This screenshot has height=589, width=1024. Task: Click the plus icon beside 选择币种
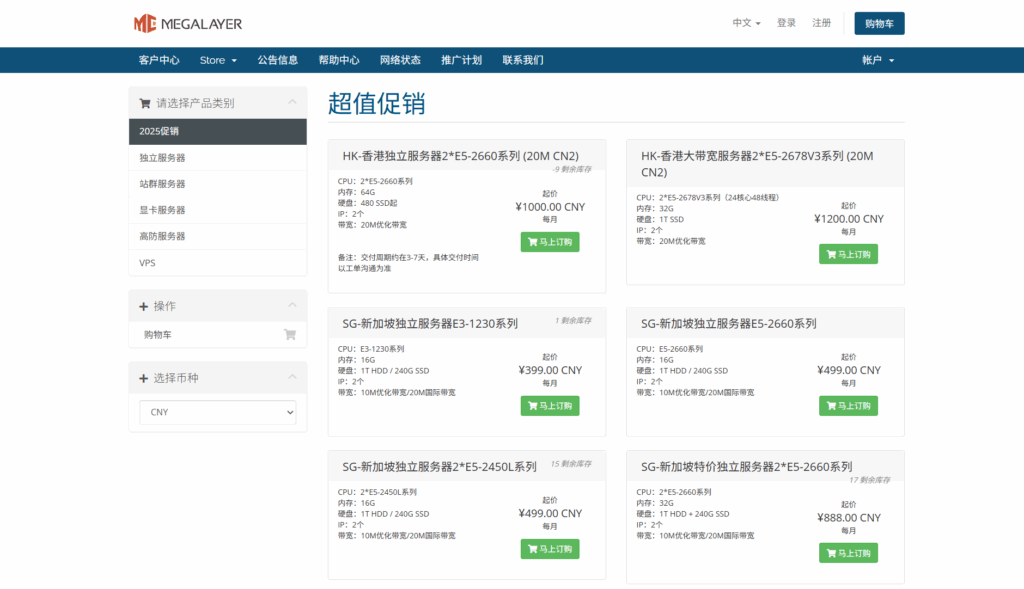point(144,378)
